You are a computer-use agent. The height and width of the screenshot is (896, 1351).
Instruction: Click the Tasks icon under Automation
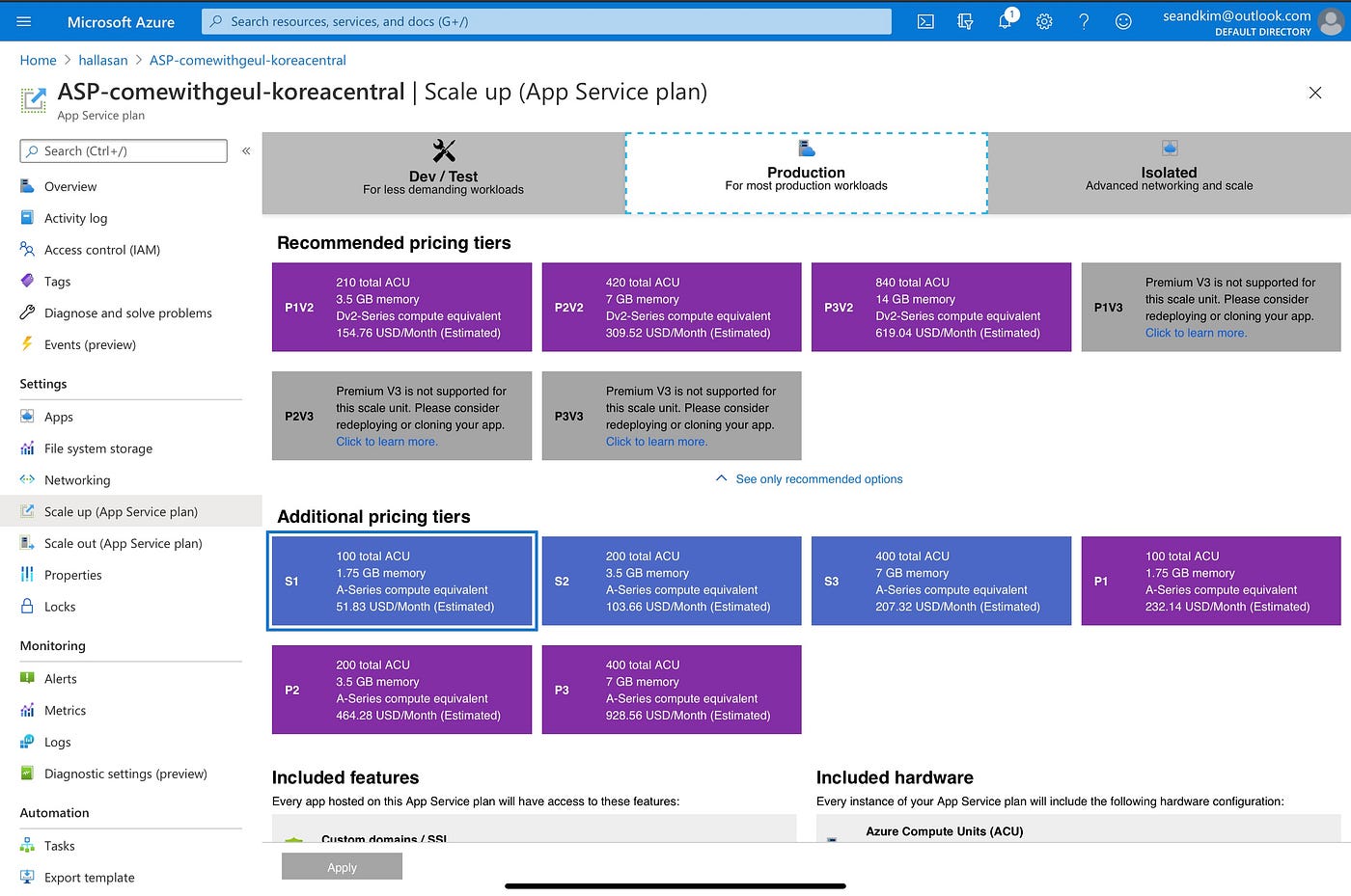click(x=27, y=846)
